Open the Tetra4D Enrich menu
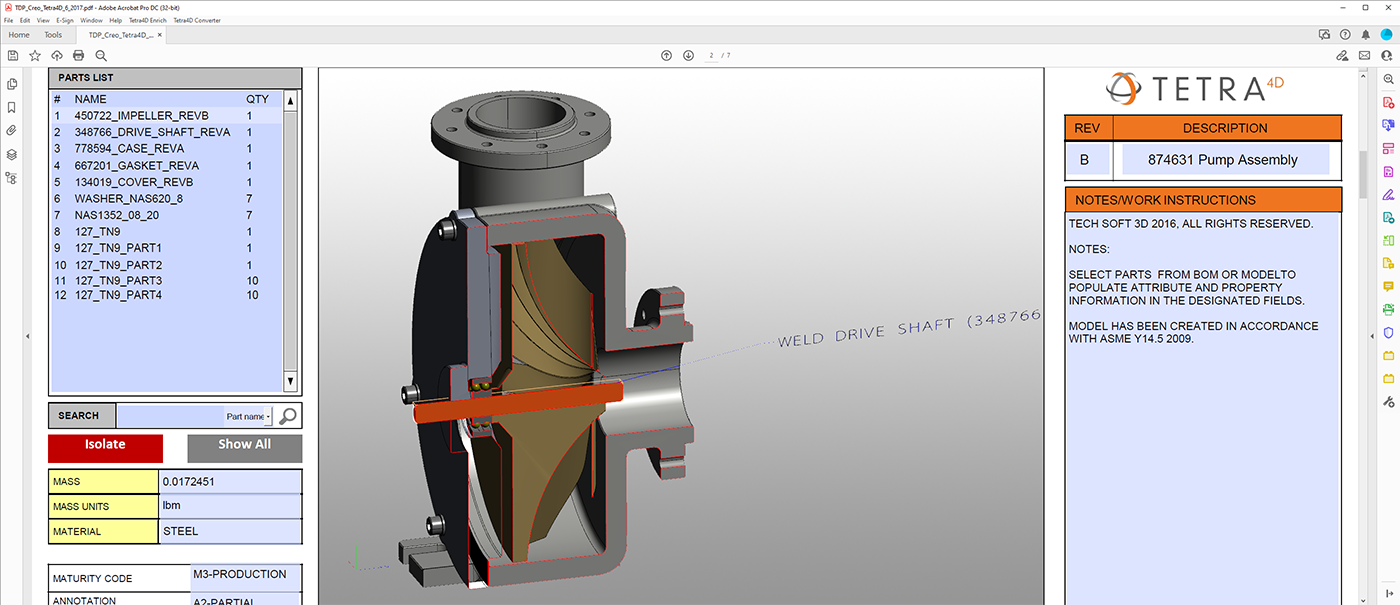Viewport: 1400px width, 605px height. coord(148,20)
